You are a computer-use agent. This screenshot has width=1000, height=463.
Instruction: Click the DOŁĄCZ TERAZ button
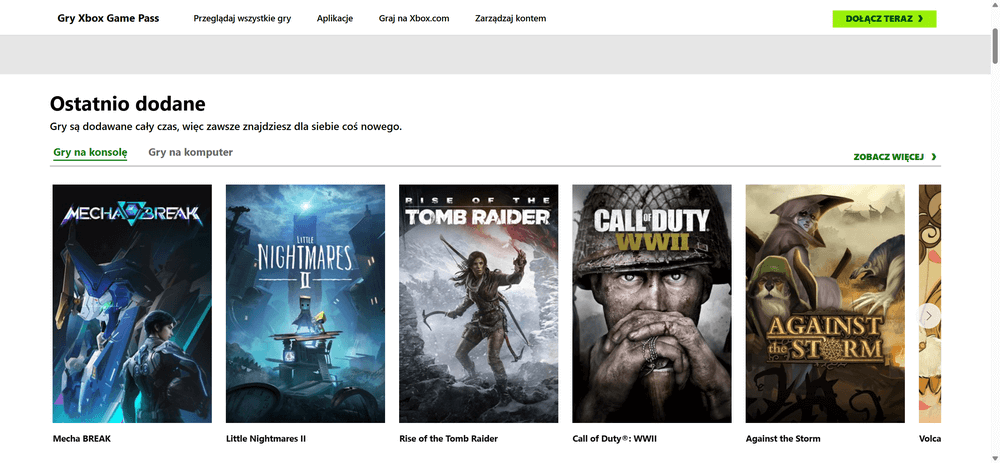click(884, 18)
